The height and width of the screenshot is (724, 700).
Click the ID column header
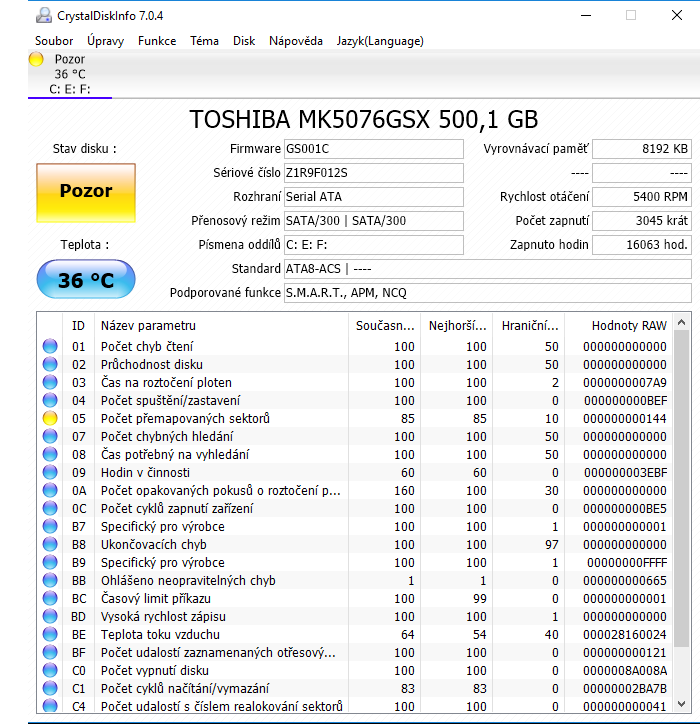pyautogui.click(x=78, y=326)
